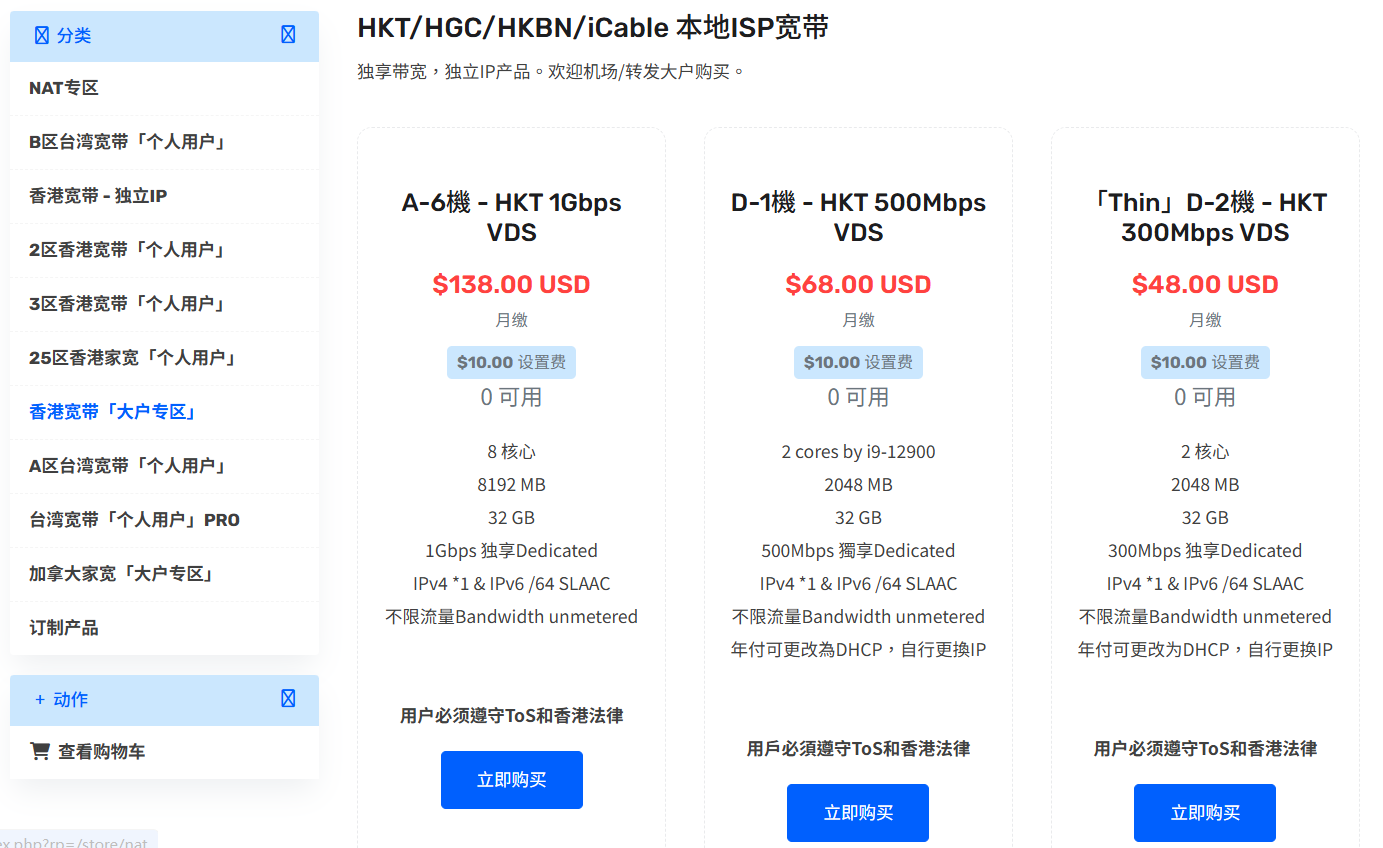Viewport: 1383px width, 848px height.
Task: Go to 台湾宽带「个人用户」PRO category
Action: (x=164, y=520)
